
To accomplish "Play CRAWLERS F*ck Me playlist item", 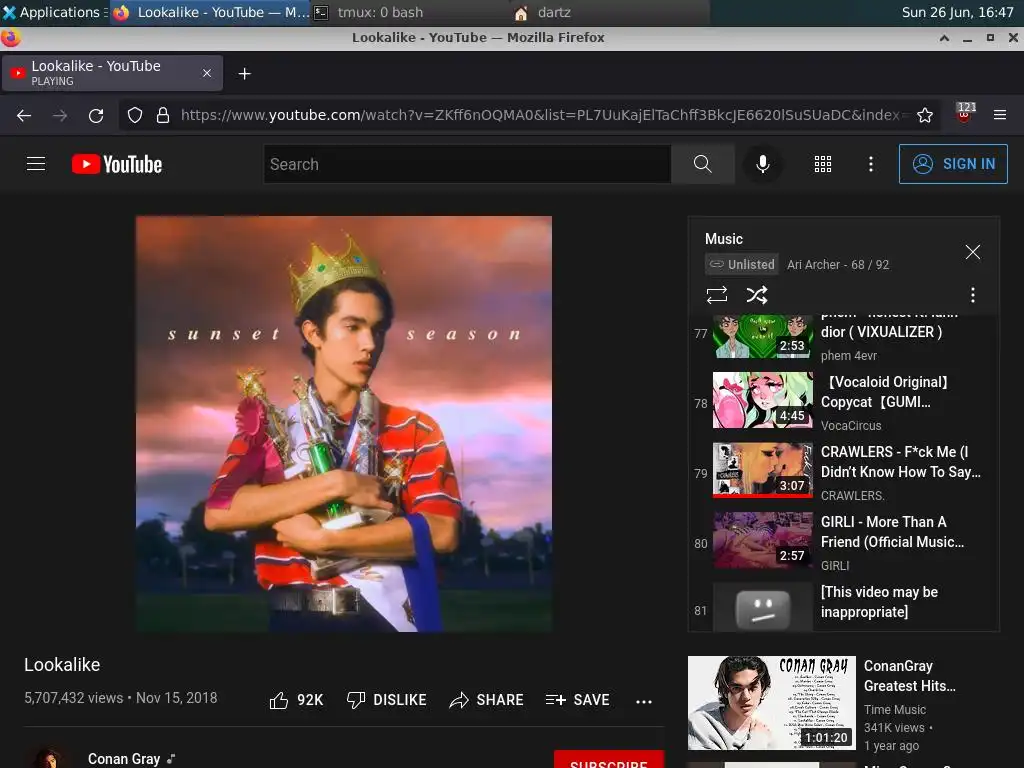I will click(842, 472).
